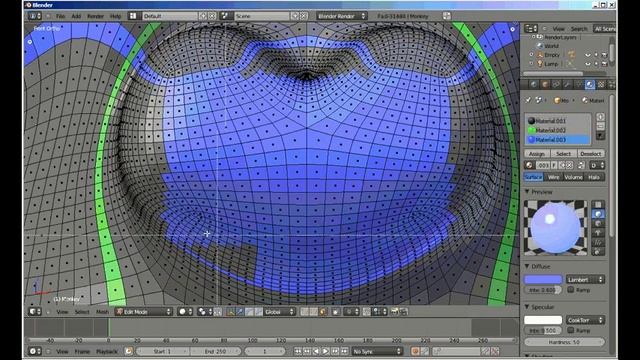Open the Add menu
Screen dimensions: 640x360
point(76,16)
